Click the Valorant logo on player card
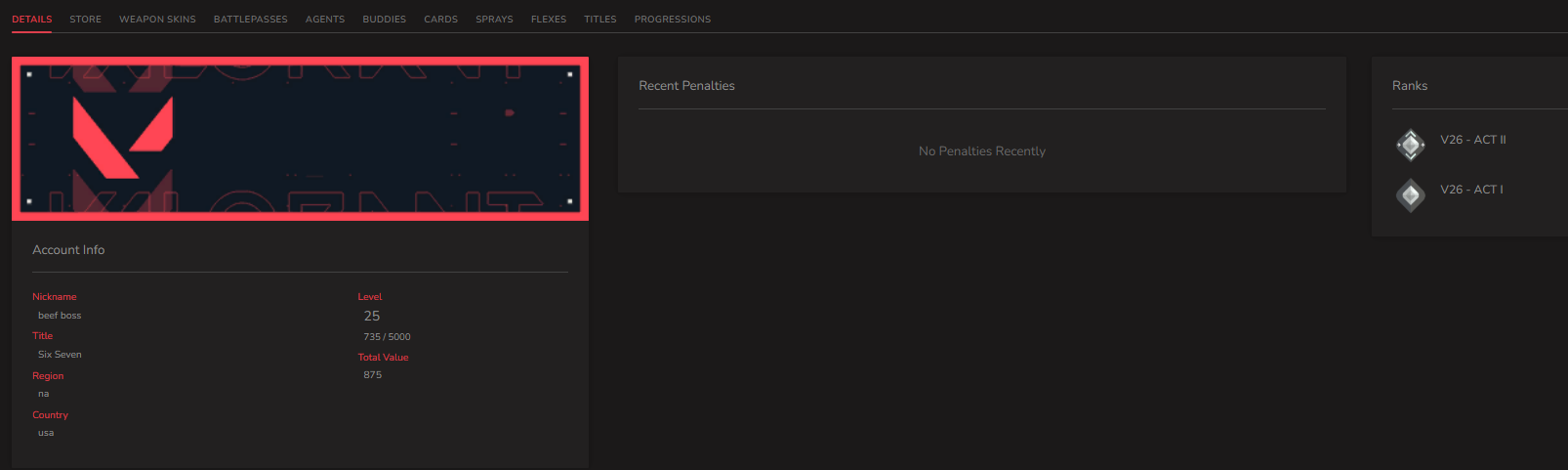This screenshot has width=1568, height=470. [123, 138]
